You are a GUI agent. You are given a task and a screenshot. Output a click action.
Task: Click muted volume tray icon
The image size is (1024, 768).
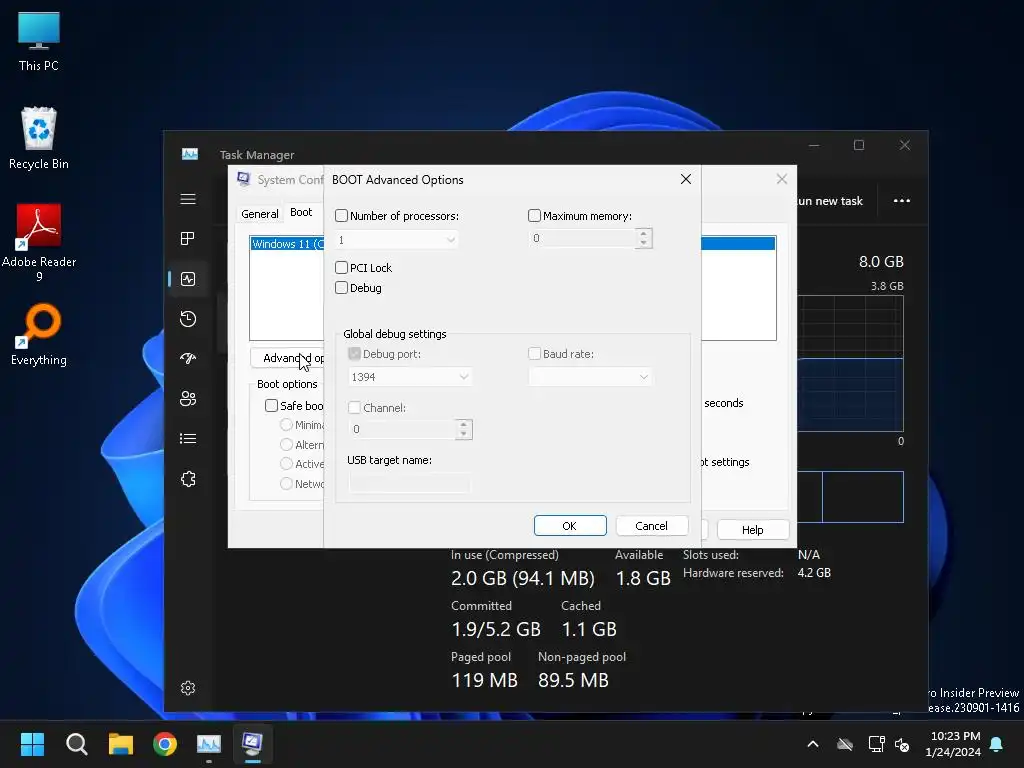click(902, 744)
